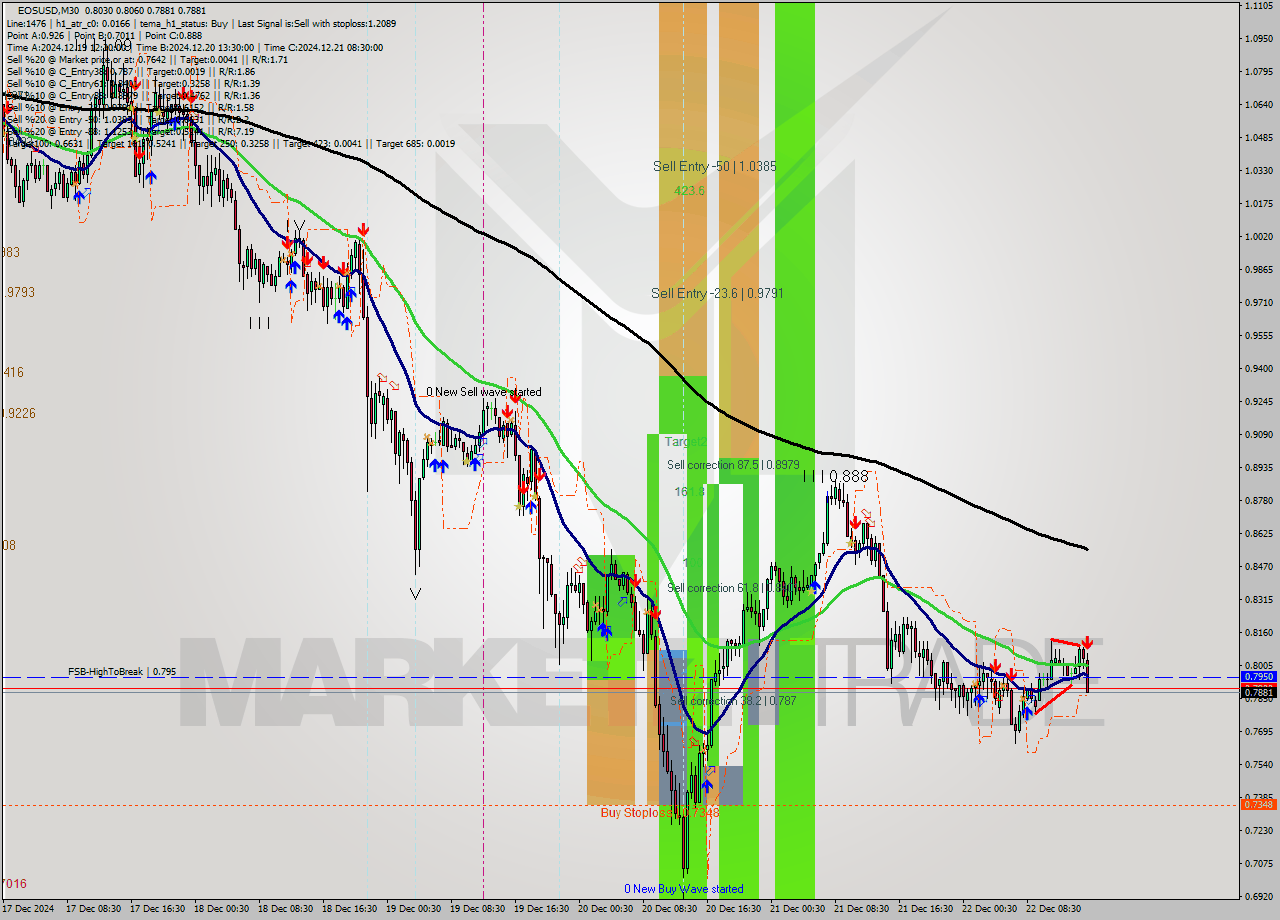Click price axis value 0.8160

1258,633
